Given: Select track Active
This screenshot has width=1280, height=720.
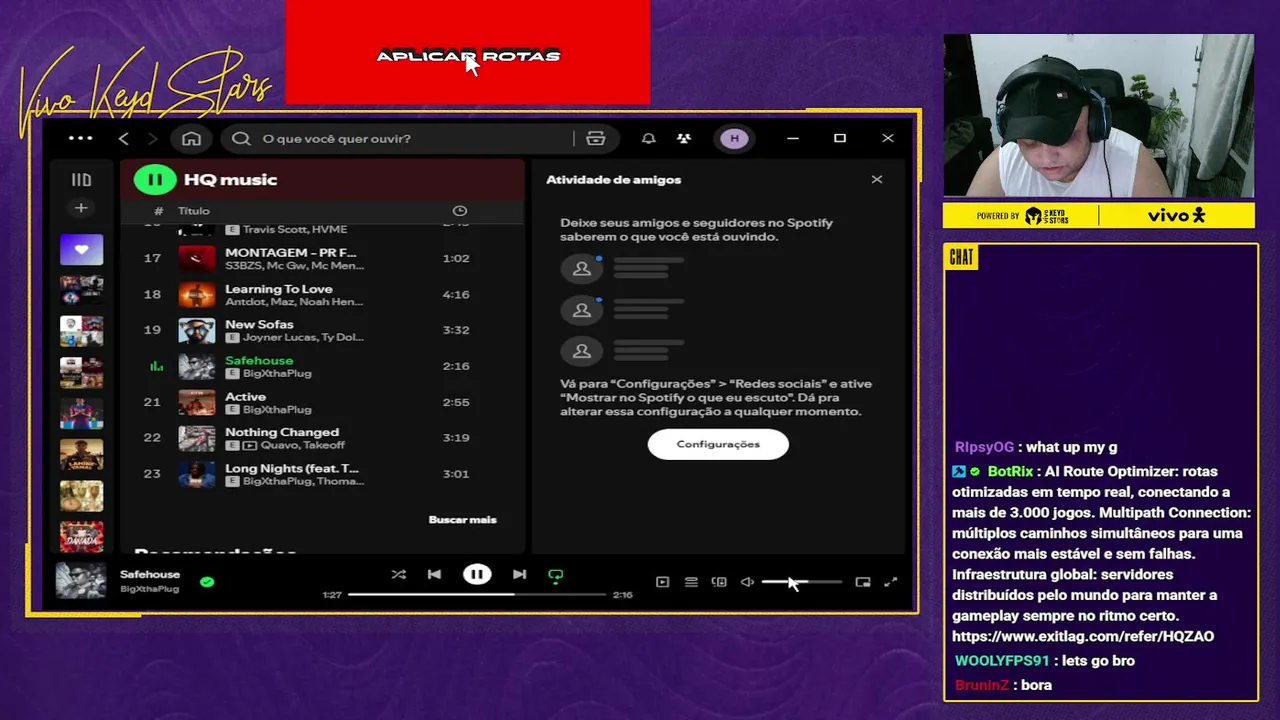Looking at the screenshot, I should pyautogui.click(x=245, y=396).
